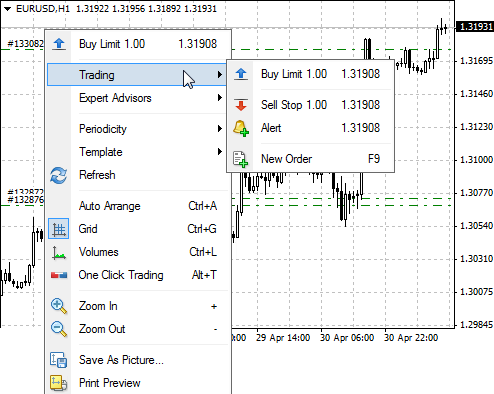Image resolution: width=494 pixels, height=394 pixels.
Task: Expand the Periodicity submenu arrow
Action: tap(220, 129)
